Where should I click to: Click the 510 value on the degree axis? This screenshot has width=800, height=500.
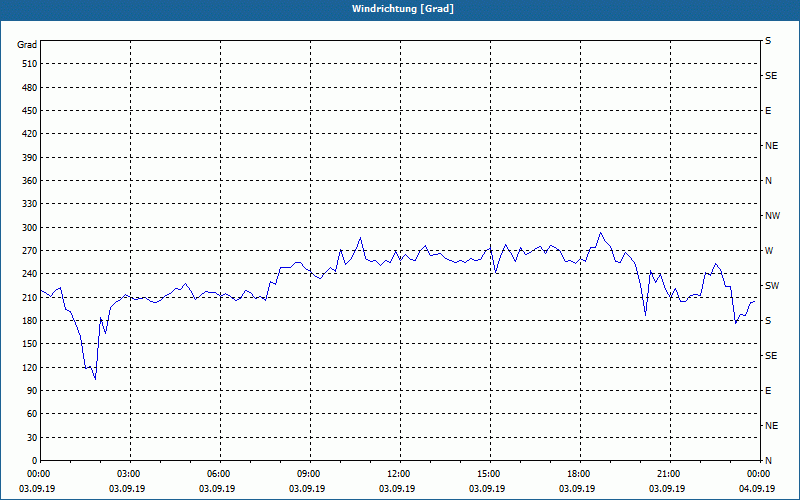click(x=30, y=64)
